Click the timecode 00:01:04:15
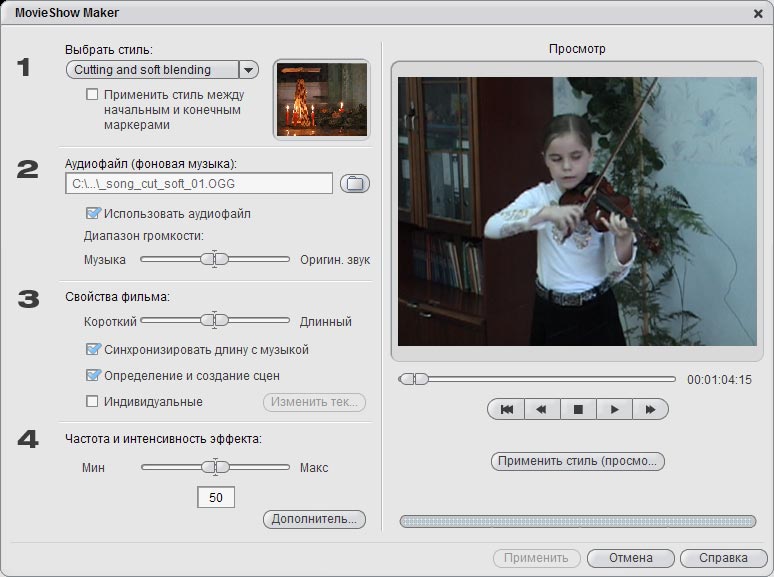The image size is (774, 577). [719, 380]
